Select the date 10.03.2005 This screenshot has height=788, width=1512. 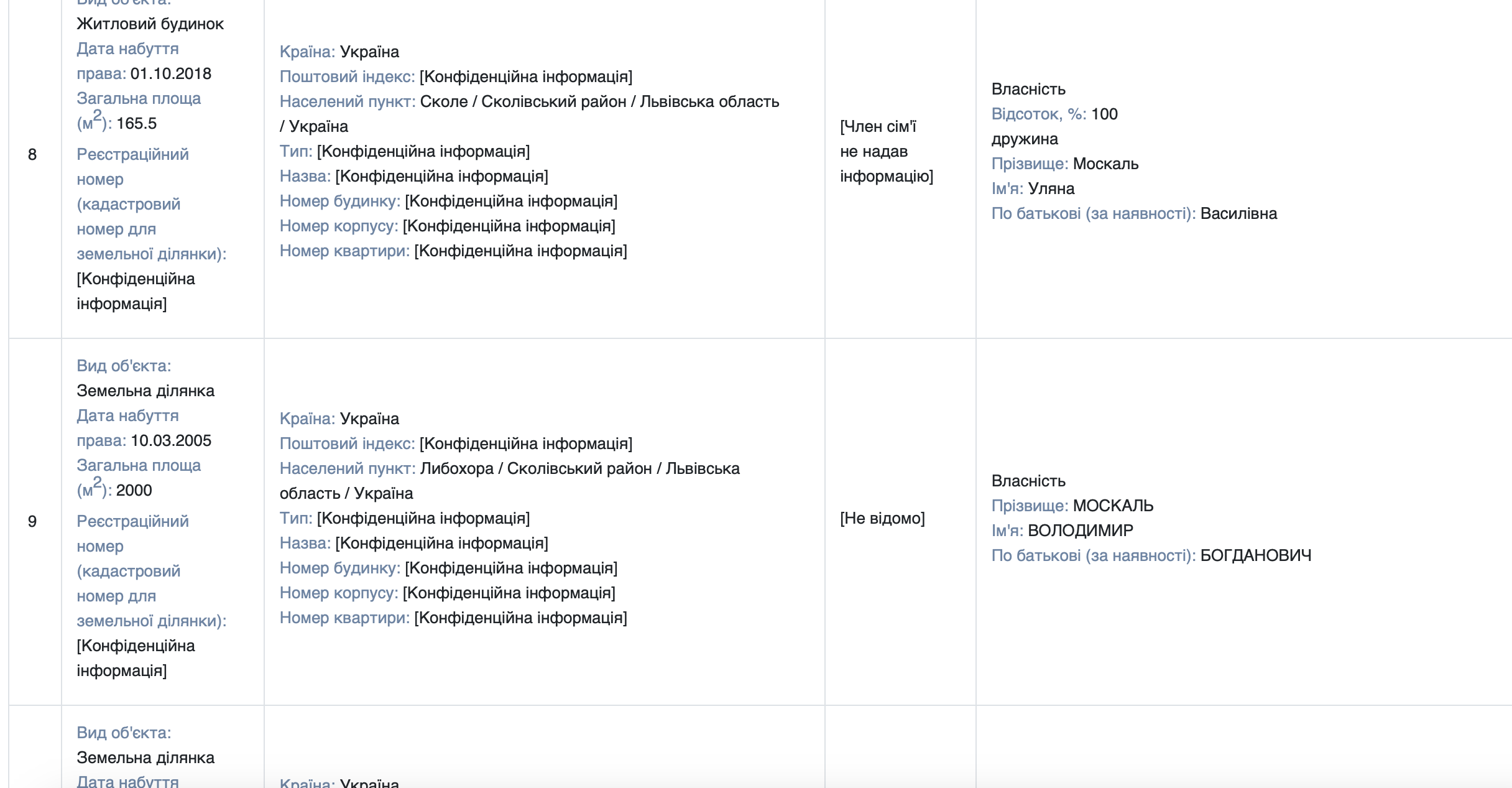click(x=171, y=440)
